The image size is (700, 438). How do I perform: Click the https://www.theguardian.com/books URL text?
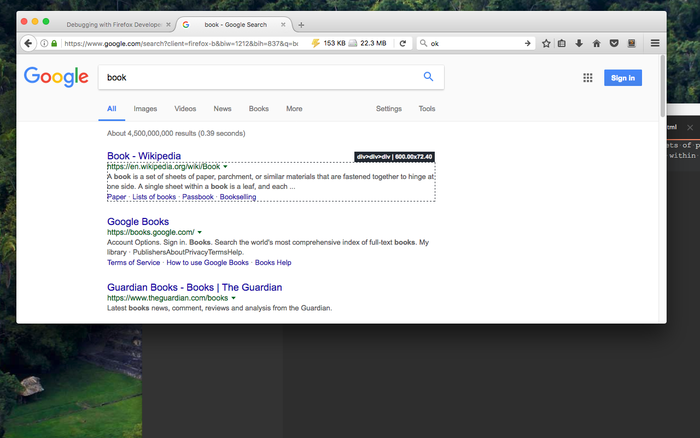click(x=167, y=298)
